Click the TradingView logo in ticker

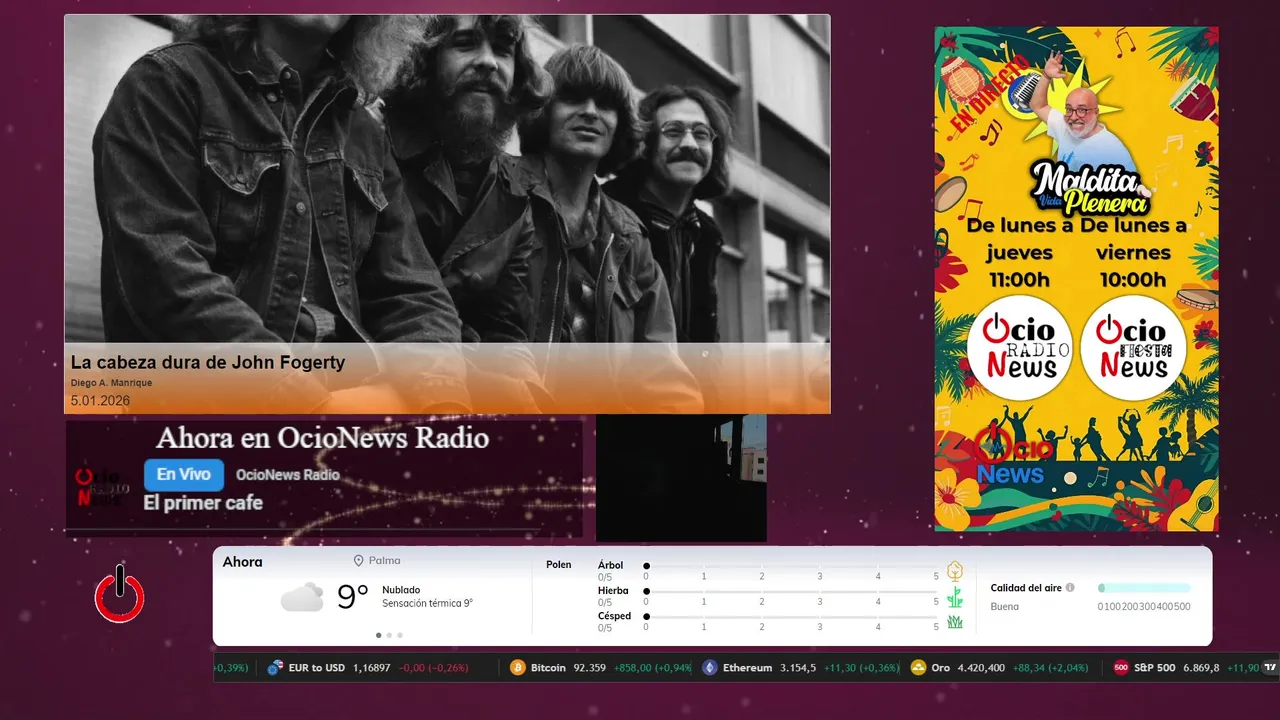(1271, 668)
